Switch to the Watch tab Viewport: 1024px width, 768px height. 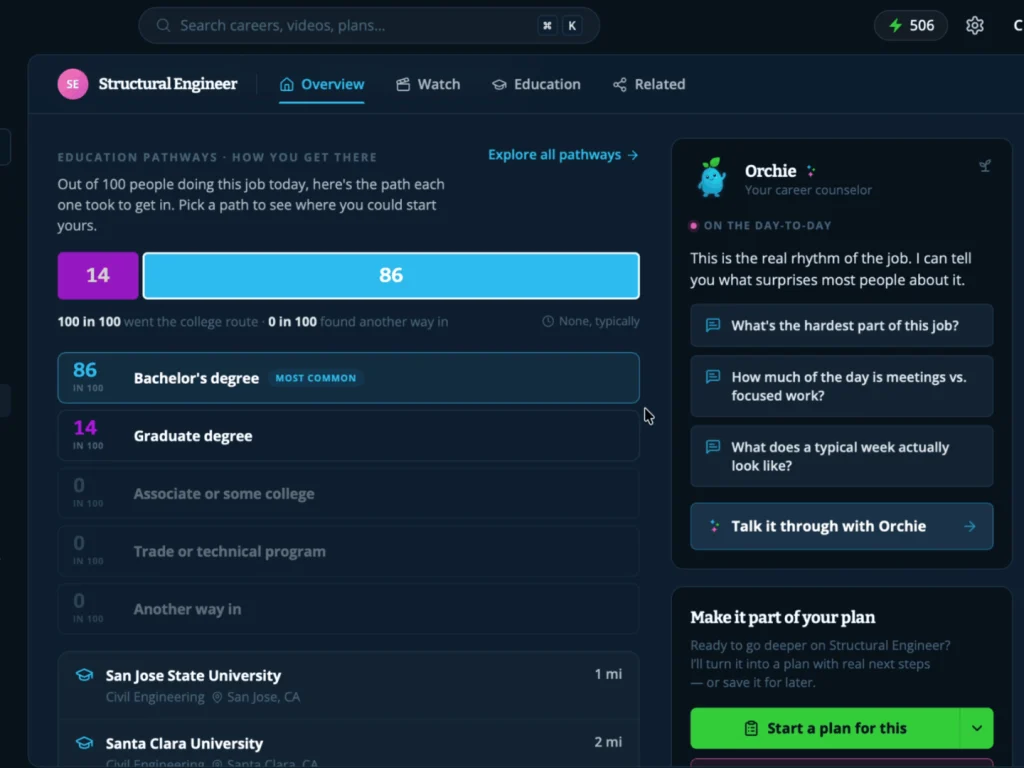428,84
